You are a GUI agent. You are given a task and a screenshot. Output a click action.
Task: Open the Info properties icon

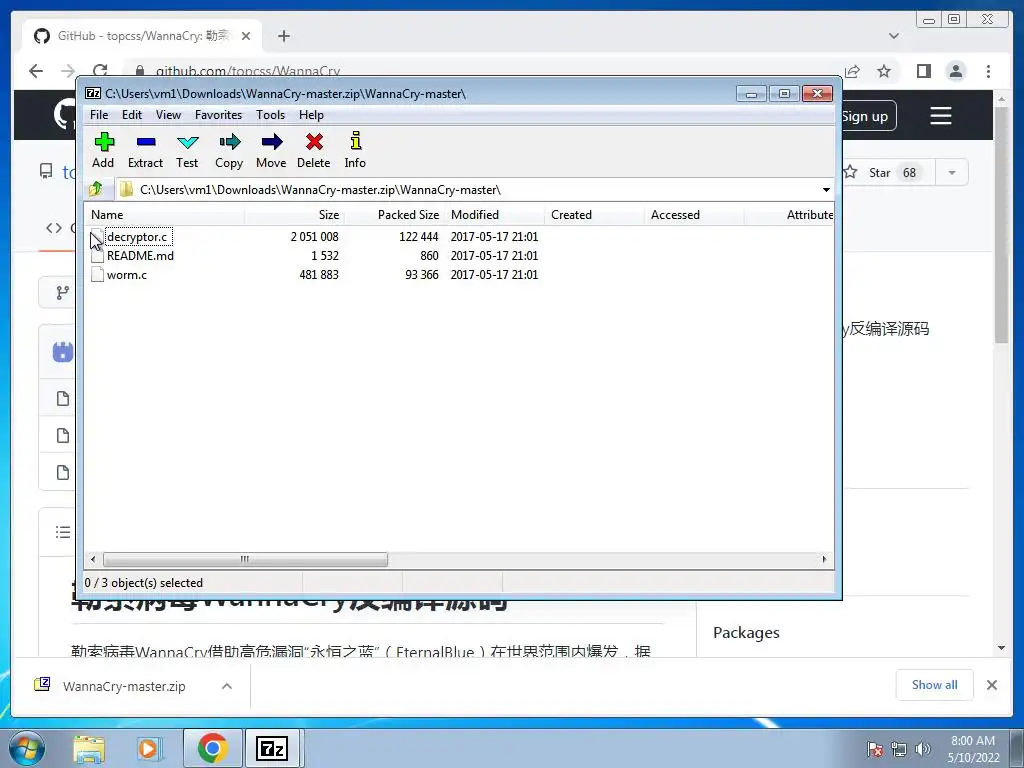356,141
